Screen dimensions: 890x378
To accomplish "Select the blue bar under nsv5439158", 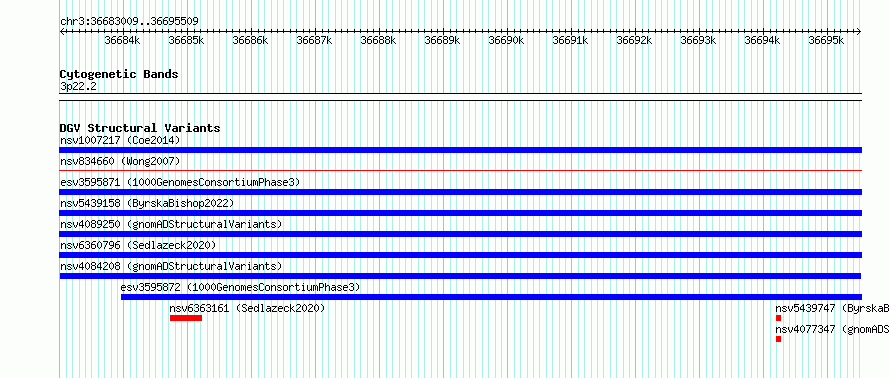I will coord(461,213).
